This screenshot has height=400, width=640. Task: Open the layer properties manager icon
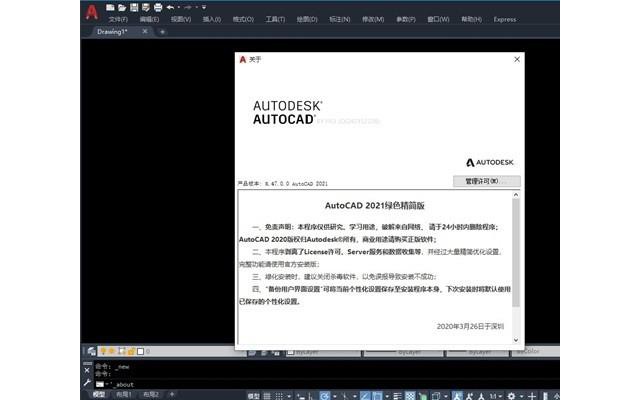pyautogui.click(x=91, y=351)
